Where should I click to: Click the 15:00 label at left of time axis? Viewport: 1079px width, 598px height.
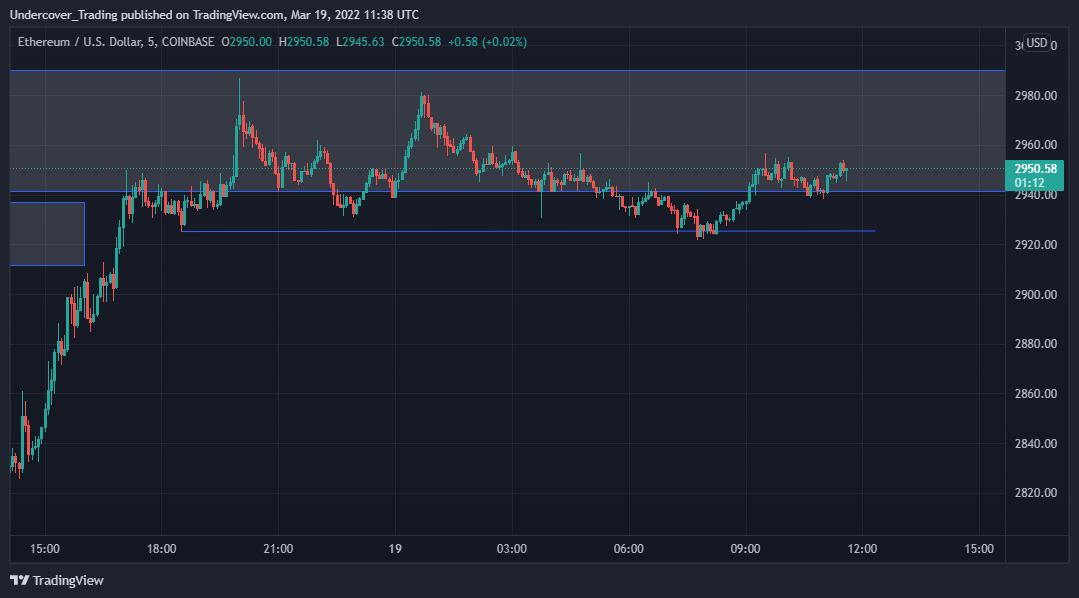(45, 549)
